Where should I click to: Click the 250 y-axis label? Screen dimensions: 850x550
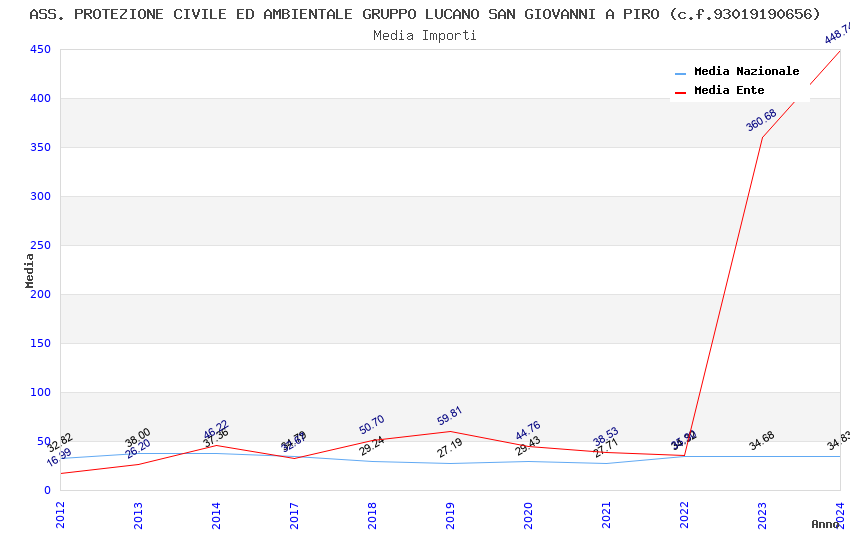(41, 245)
